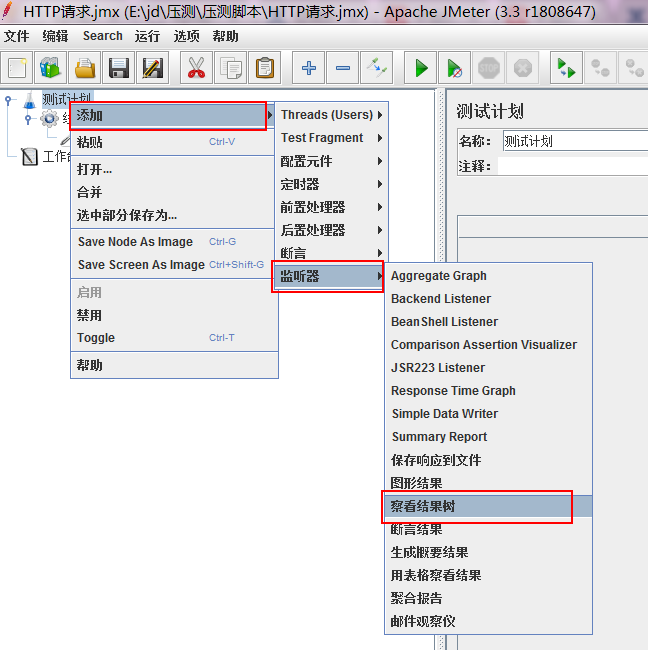Start the test with green play icon
The height and width of the screenshot is (650, 648).
coord(420,68)
